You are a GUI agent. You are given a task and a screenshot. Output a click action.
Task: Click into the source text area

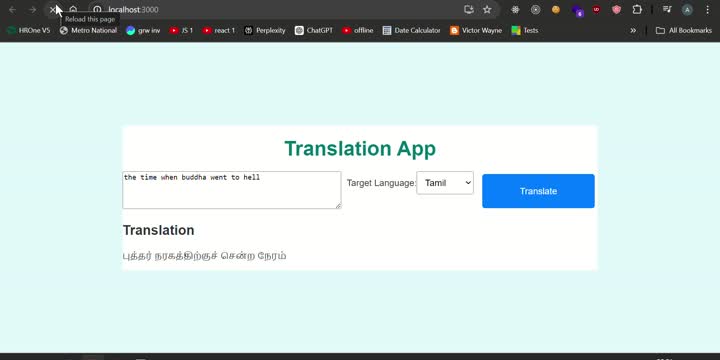[x=231, y=190]
